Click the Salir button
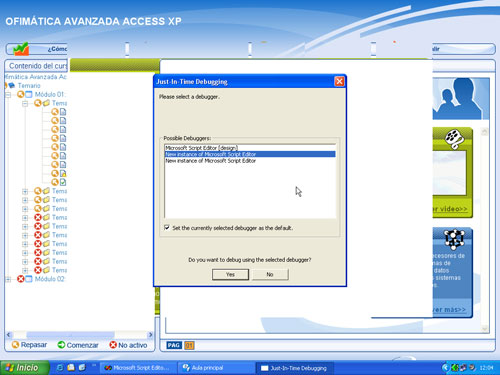500x375 pixels. 464,49
